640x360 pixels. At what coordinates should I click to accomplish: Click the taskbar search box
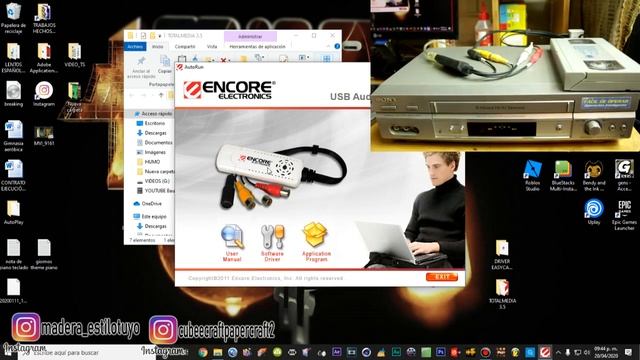(87, 352)
